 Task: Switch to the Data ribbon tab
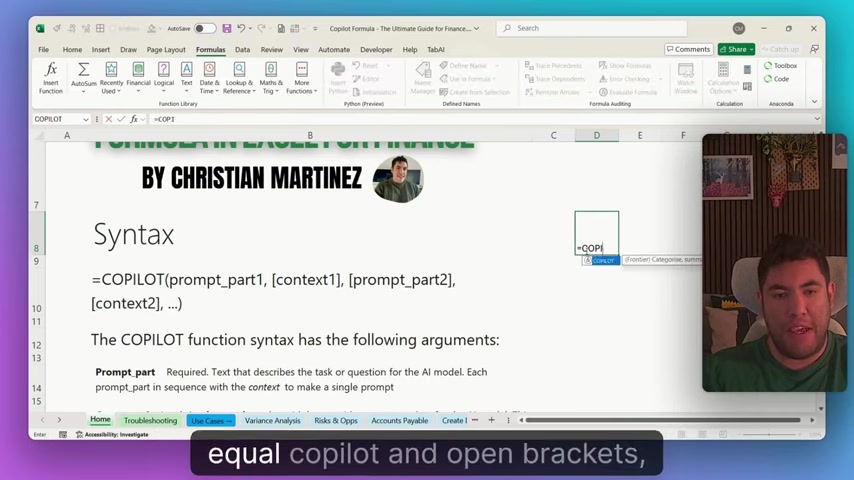[242, 50]
